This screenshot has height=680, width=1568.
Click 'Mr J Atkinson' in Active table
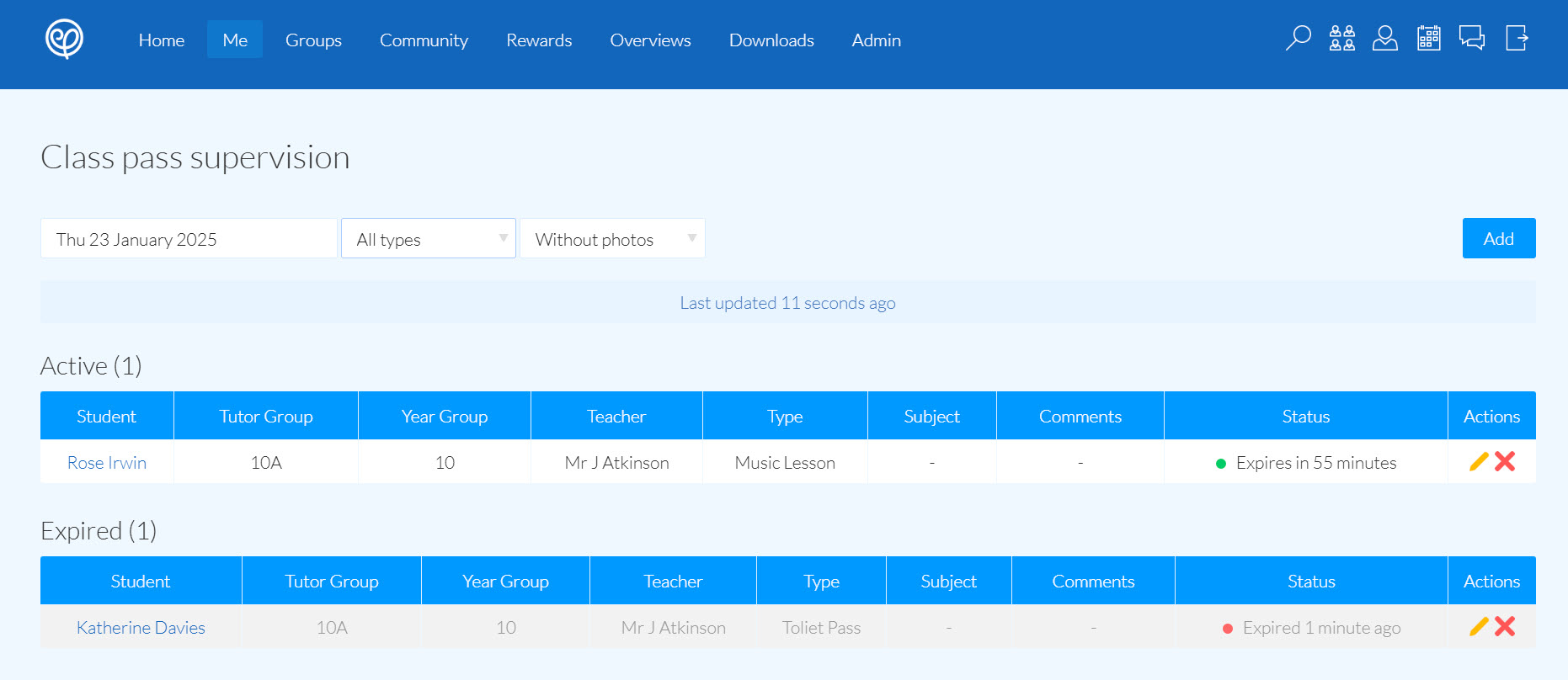617,463
